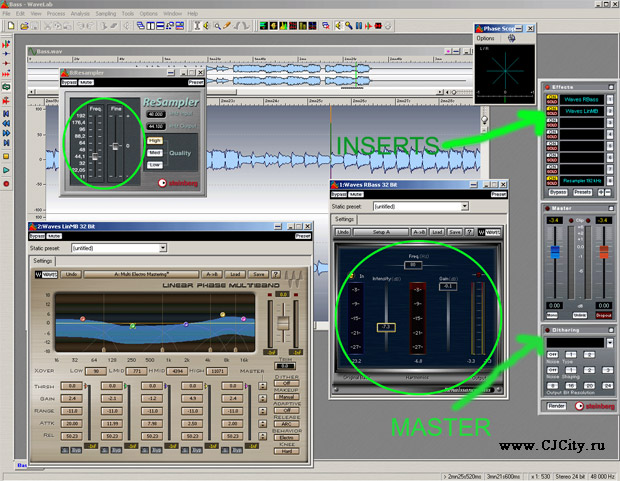Click Undo button in LinMB plugin
Screen dimensions: 620x481
click(x=71, y=274)
